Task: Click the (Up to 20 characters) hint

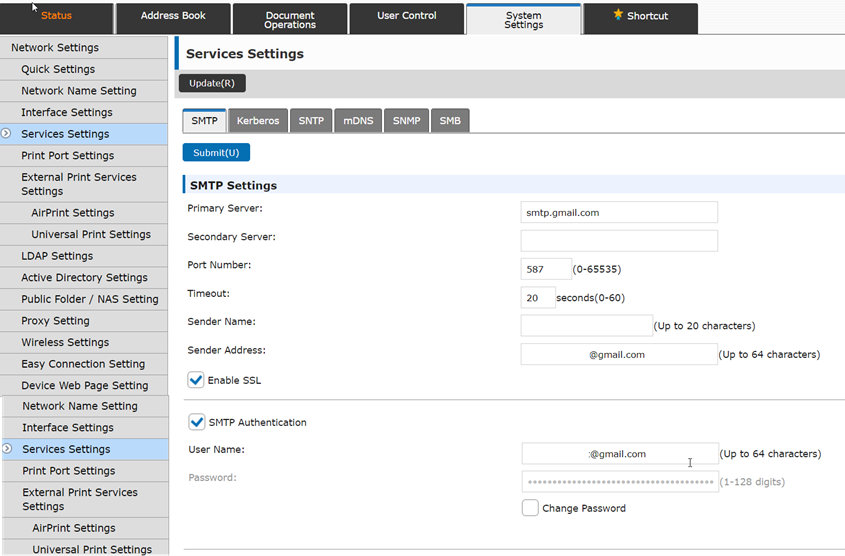Action: pos(704,326)
